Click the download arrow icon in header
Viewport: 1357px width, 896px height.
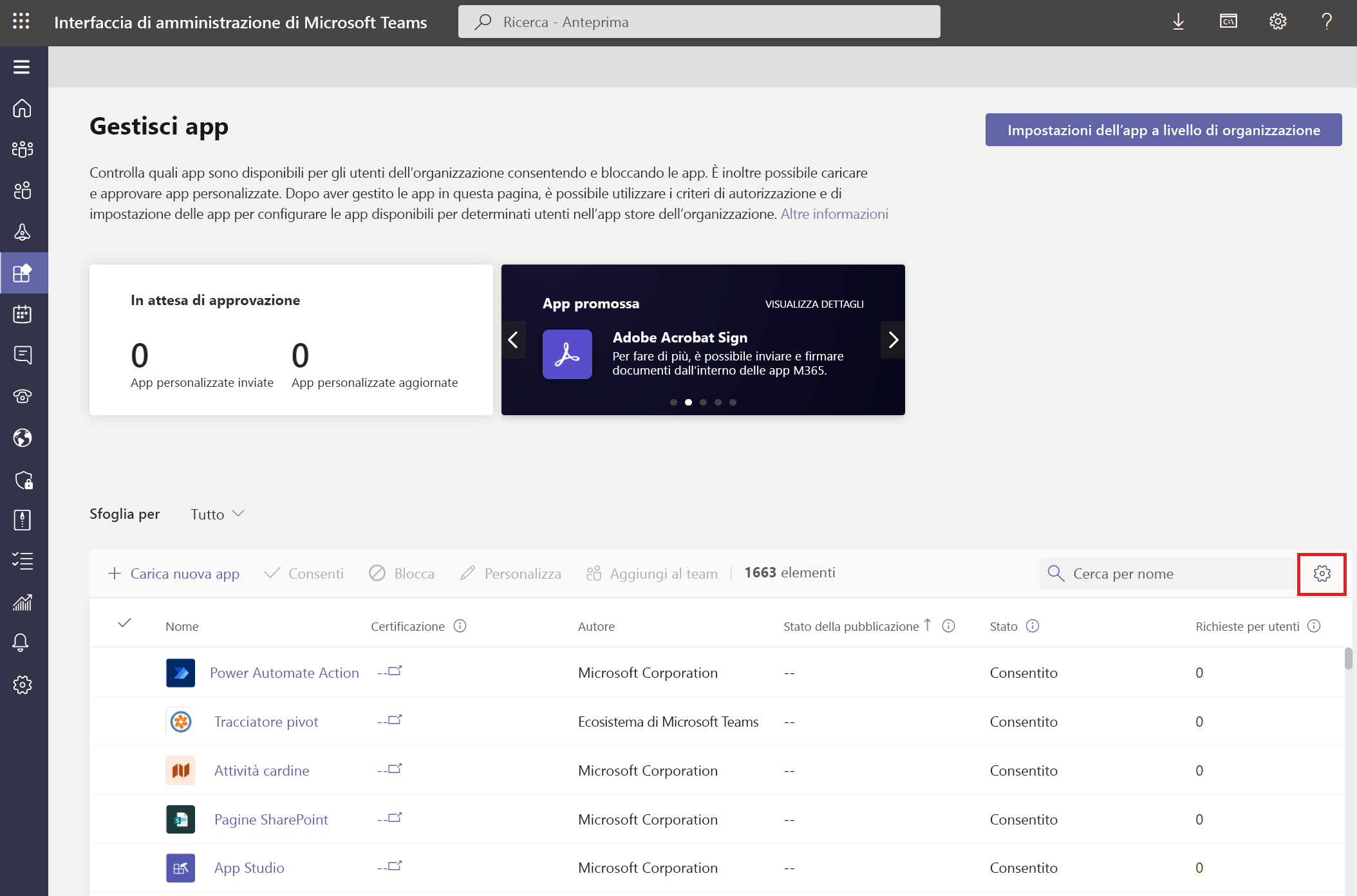1179,22
